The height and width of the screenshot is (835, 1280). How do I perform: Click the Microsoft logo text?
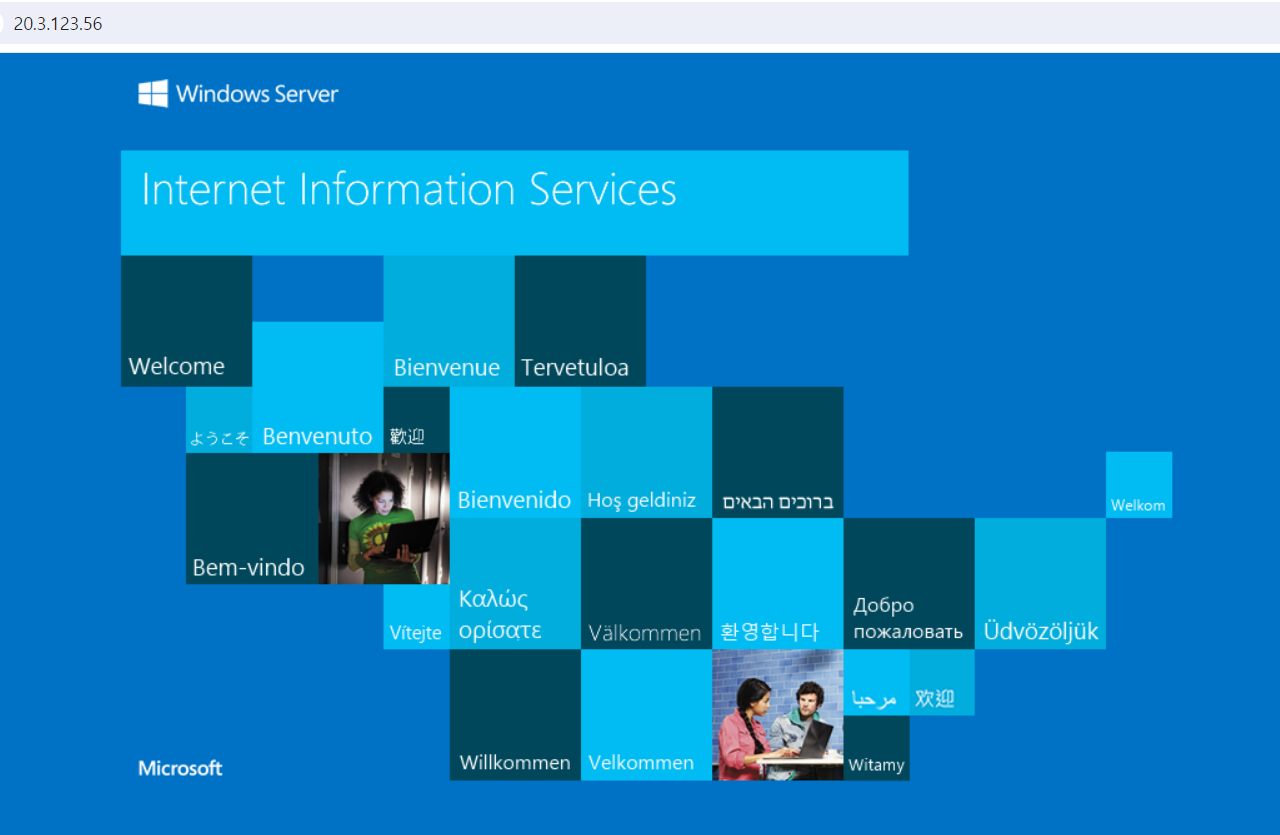click(x=180, y=768)
